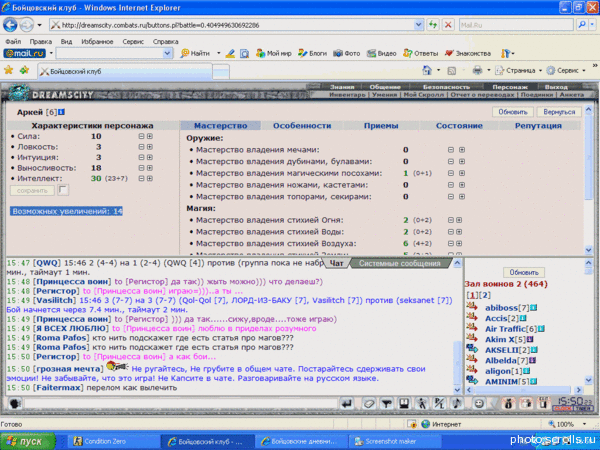Click the music note sound icon
The image size is (600, 450).
pyautogui.click(x=457, y=403)
